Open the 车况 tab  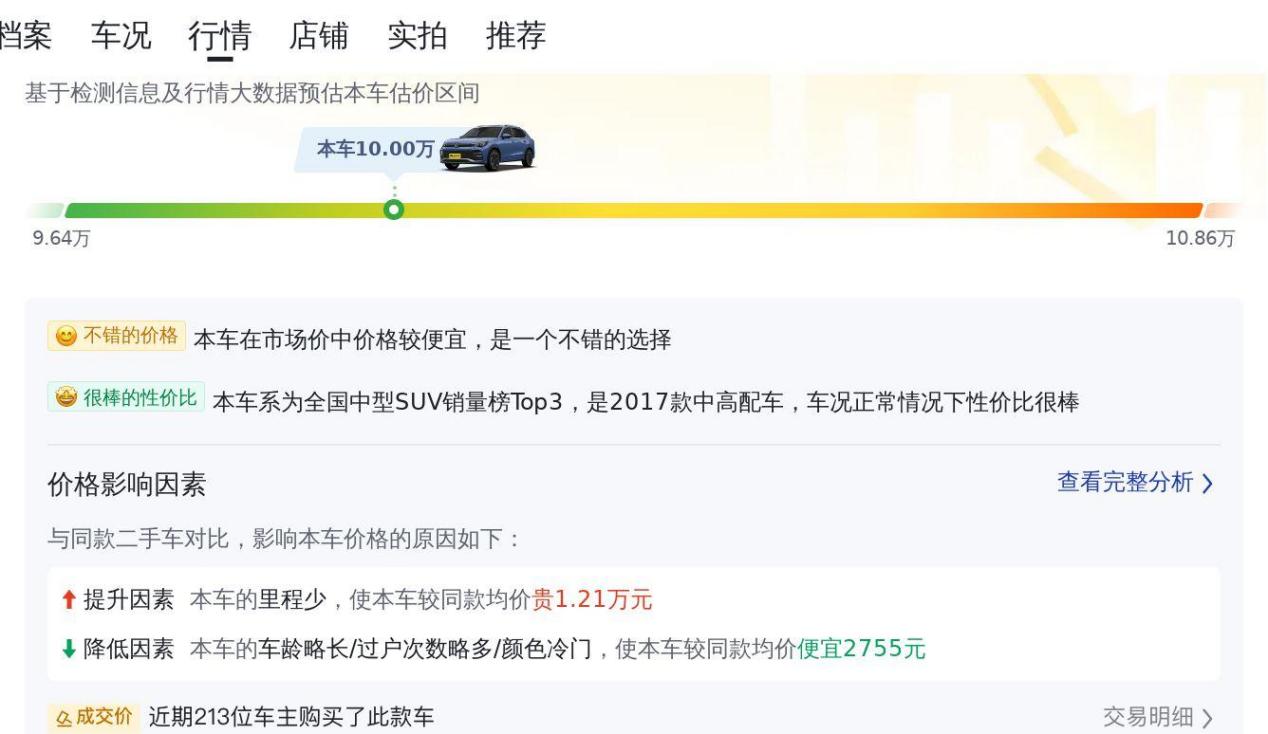tap(121, 36)
